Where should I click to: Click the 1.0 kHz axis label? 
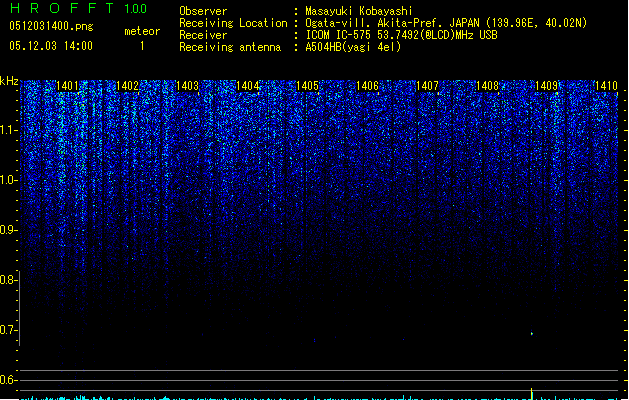(x=9, y=180)
